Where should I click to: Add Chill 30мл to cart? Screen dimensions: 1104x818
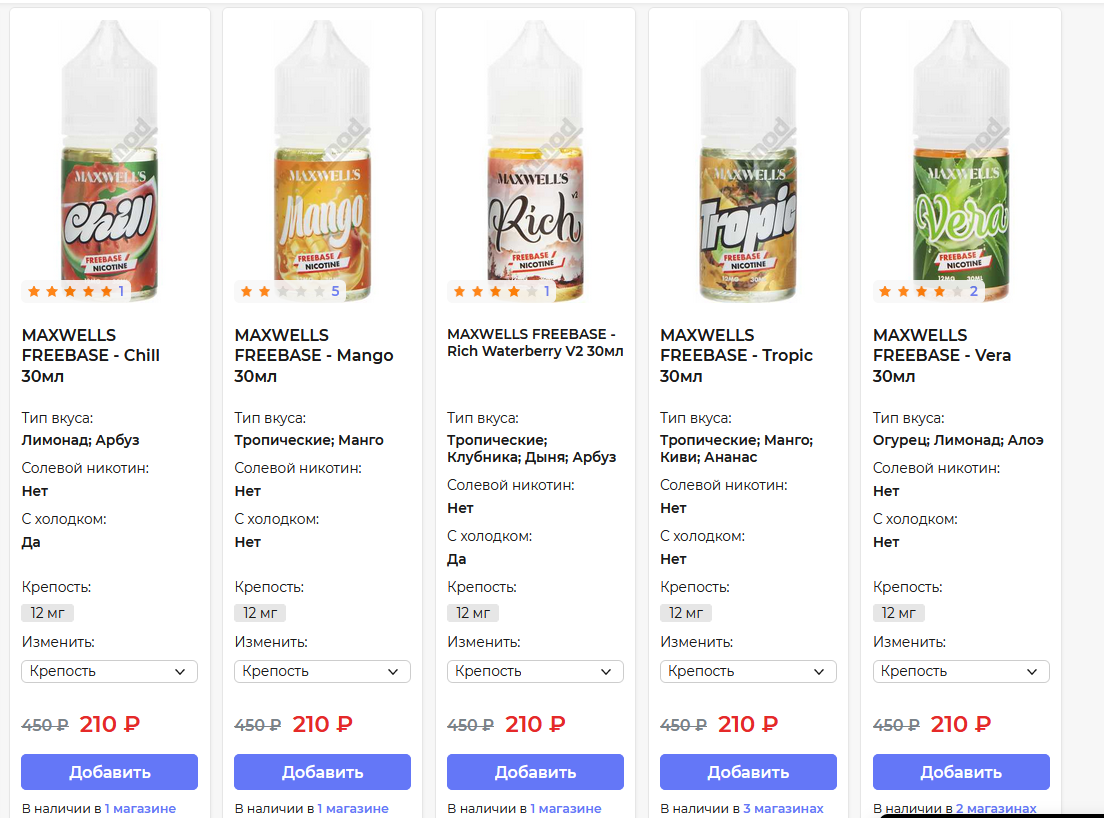pos(109,772)
